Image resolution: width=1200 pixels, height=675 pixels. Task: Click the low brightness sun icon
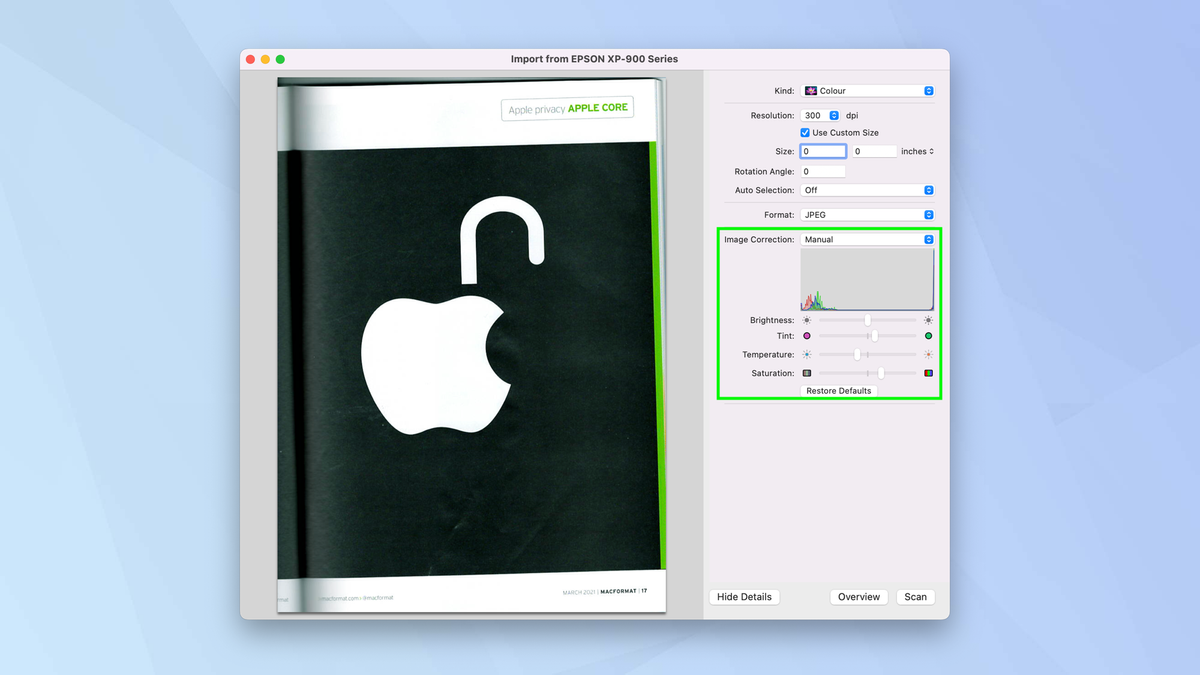(x=806, y=320)
